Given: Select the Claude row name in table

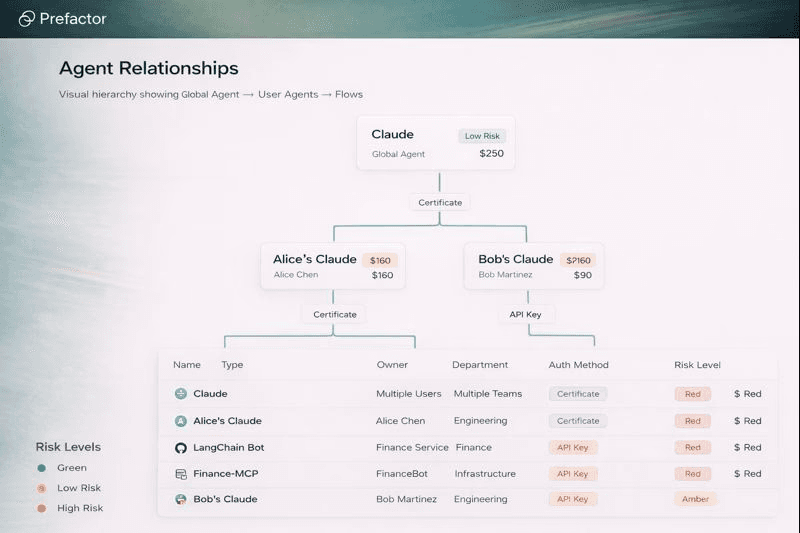Looking at the screenshot, I should tap(210, 394).
